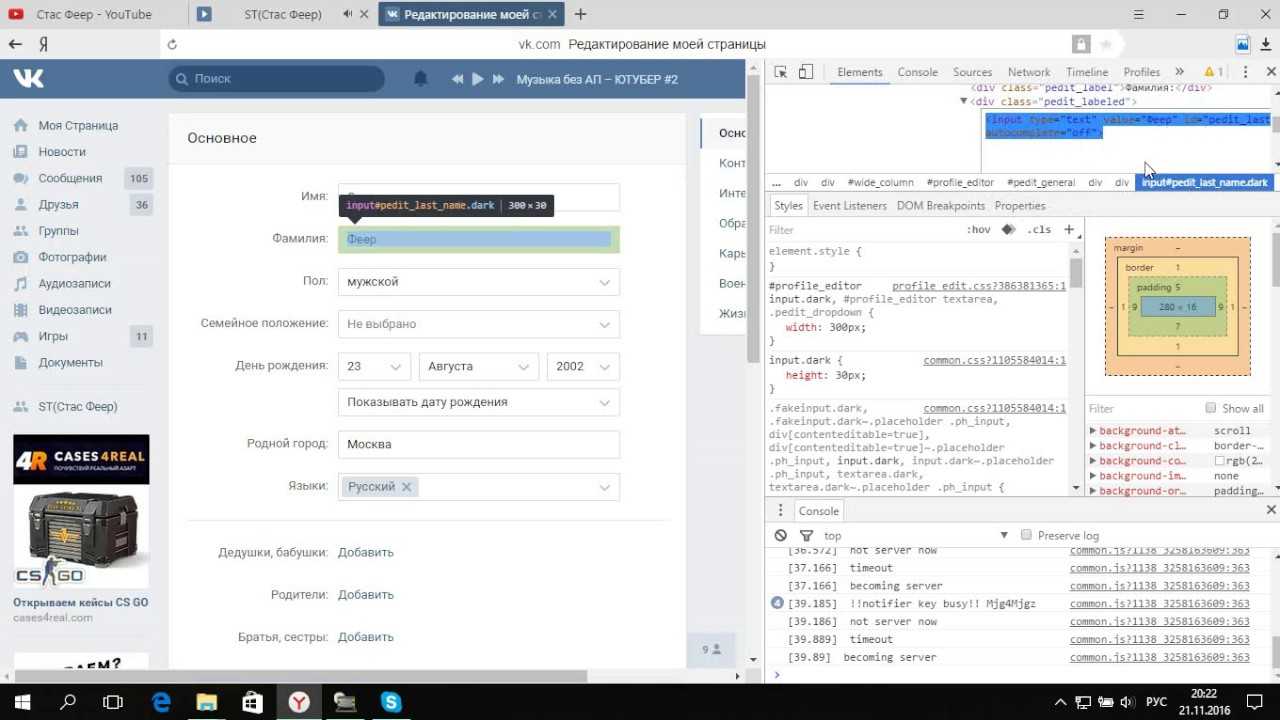Skip to next track in VK header

498,79
